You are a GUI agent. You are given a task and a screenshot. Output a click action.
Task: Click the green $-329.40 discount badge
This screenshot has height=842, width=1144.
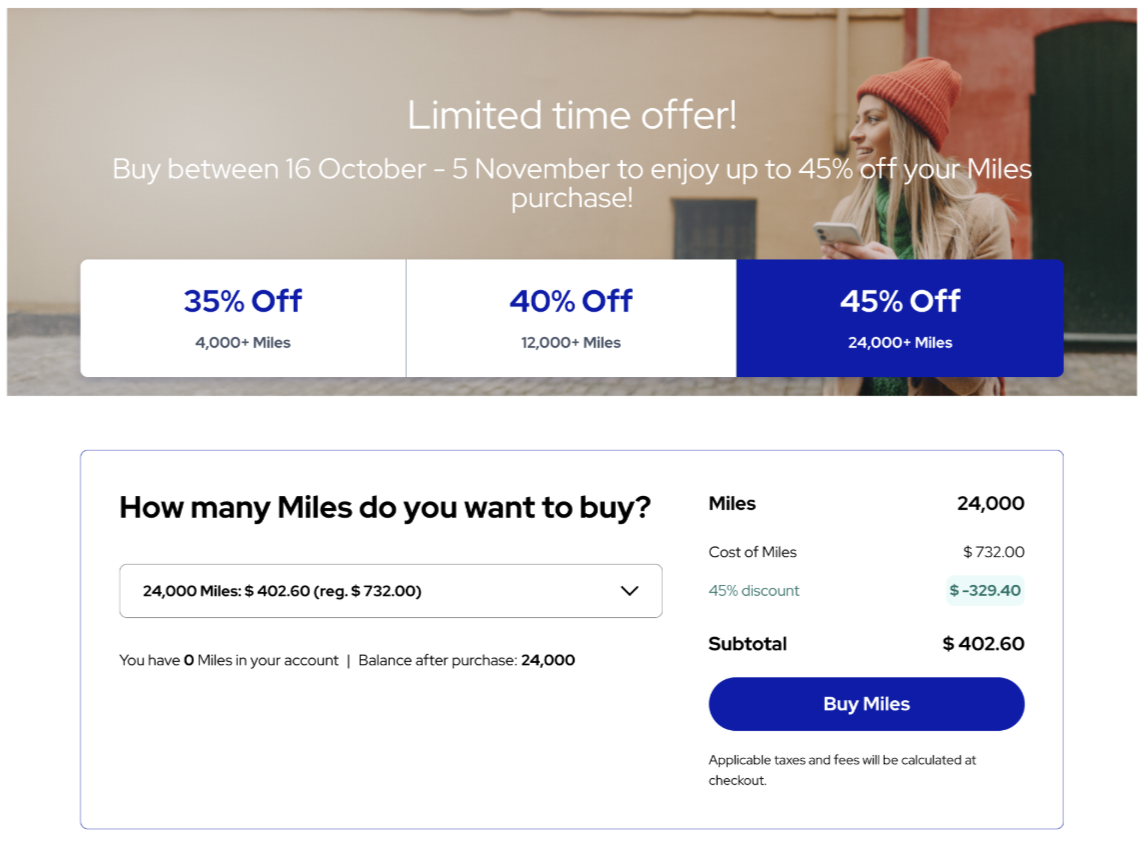(x=985, y=591)
